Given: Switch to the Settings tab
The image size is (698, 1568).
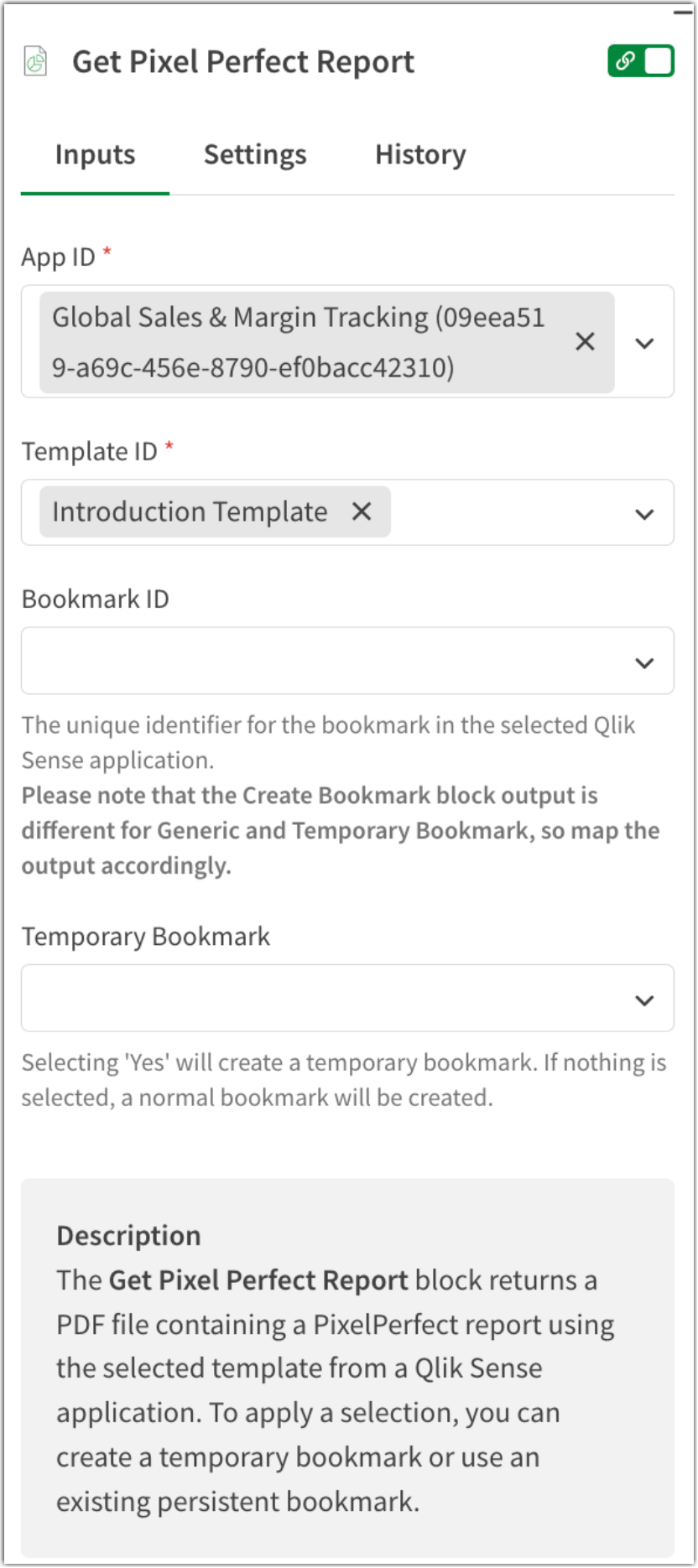Looking at the screenshot, I should pos(255,154).
